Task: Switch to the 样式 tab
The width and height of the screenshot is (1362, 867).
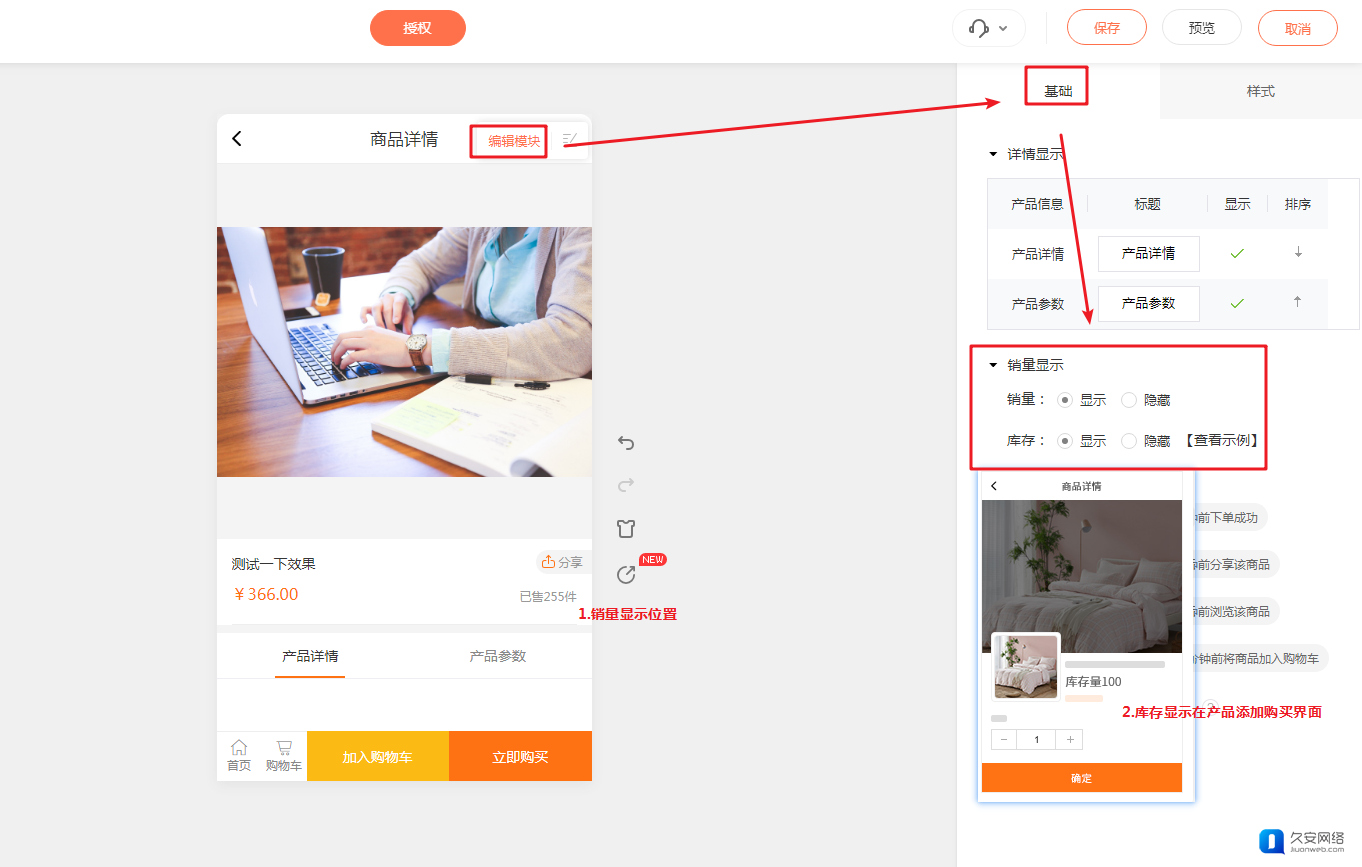Action: (x=1260, y=91)
